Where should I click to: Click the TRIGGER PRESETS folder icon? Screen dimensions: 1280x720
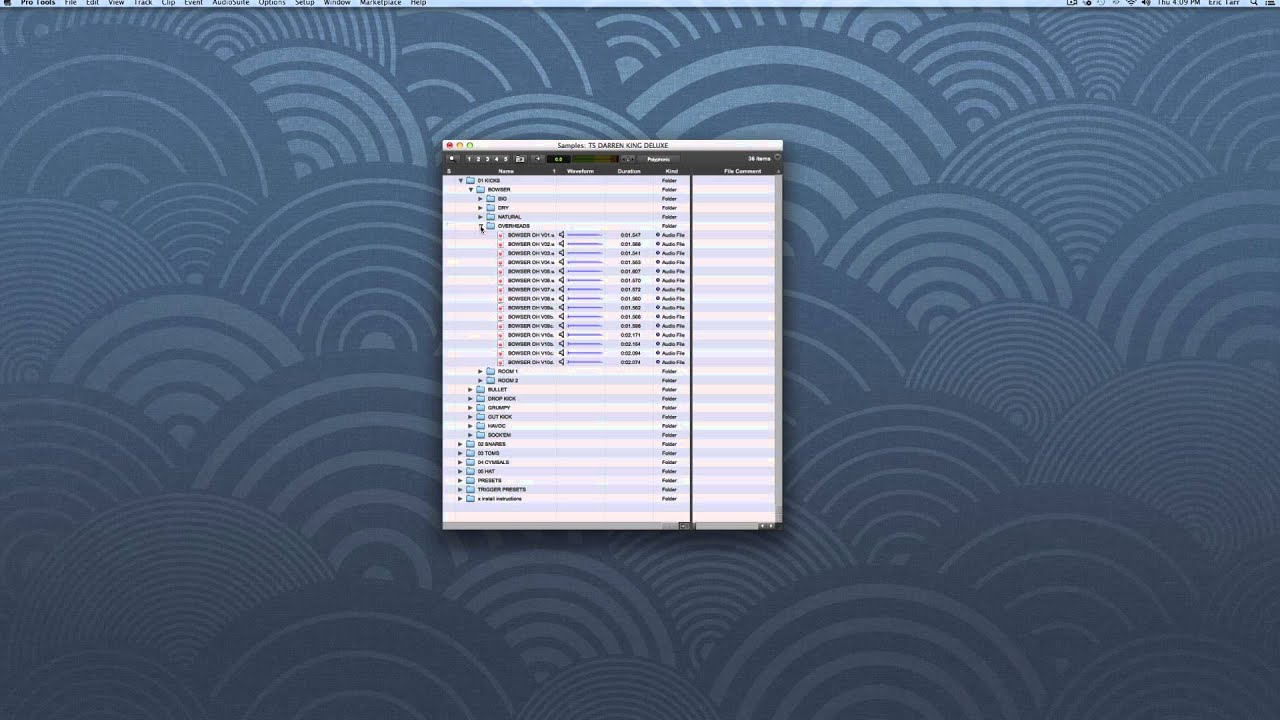pos(470,489)
